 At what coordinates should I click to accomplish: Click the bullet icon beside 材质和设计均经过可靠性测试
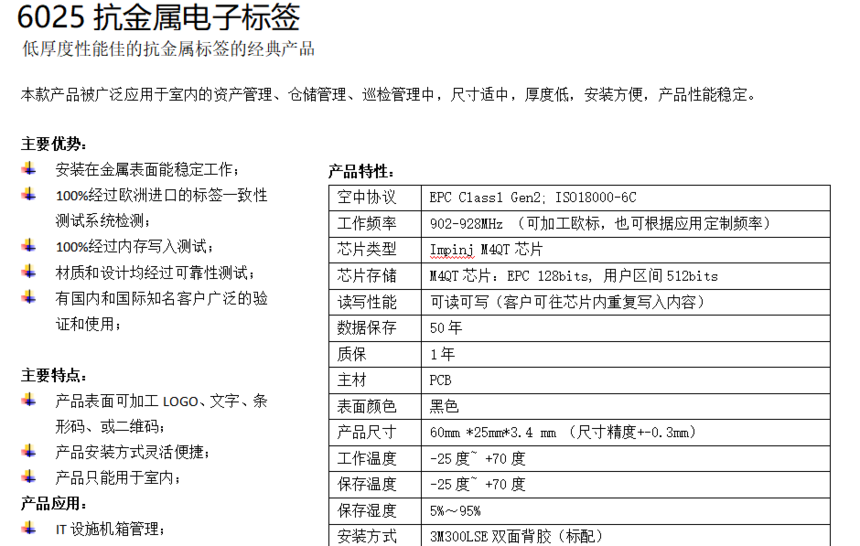click(29, 271)
